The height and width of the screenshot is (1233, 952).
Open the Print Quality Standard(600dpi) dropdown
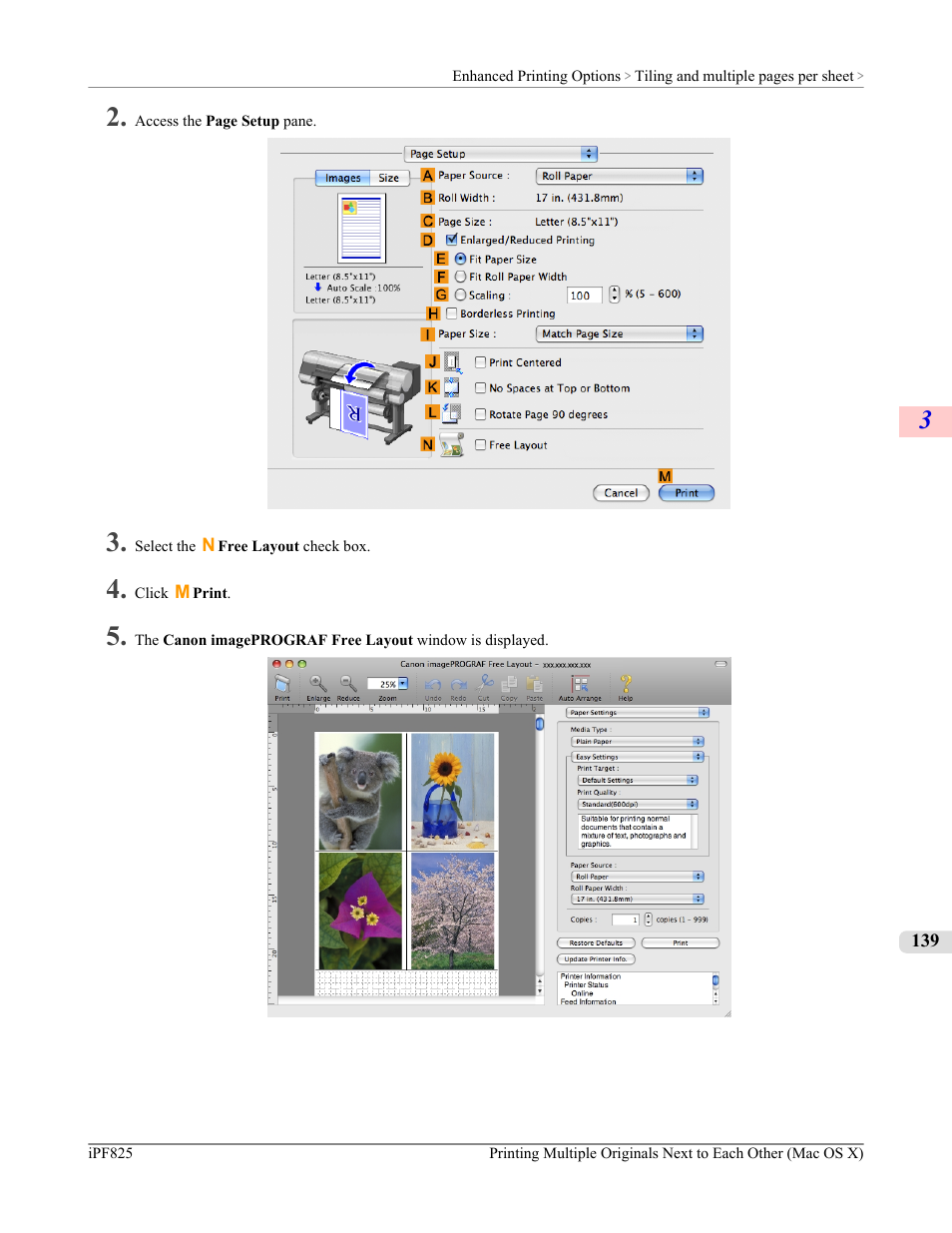[638, 804]
